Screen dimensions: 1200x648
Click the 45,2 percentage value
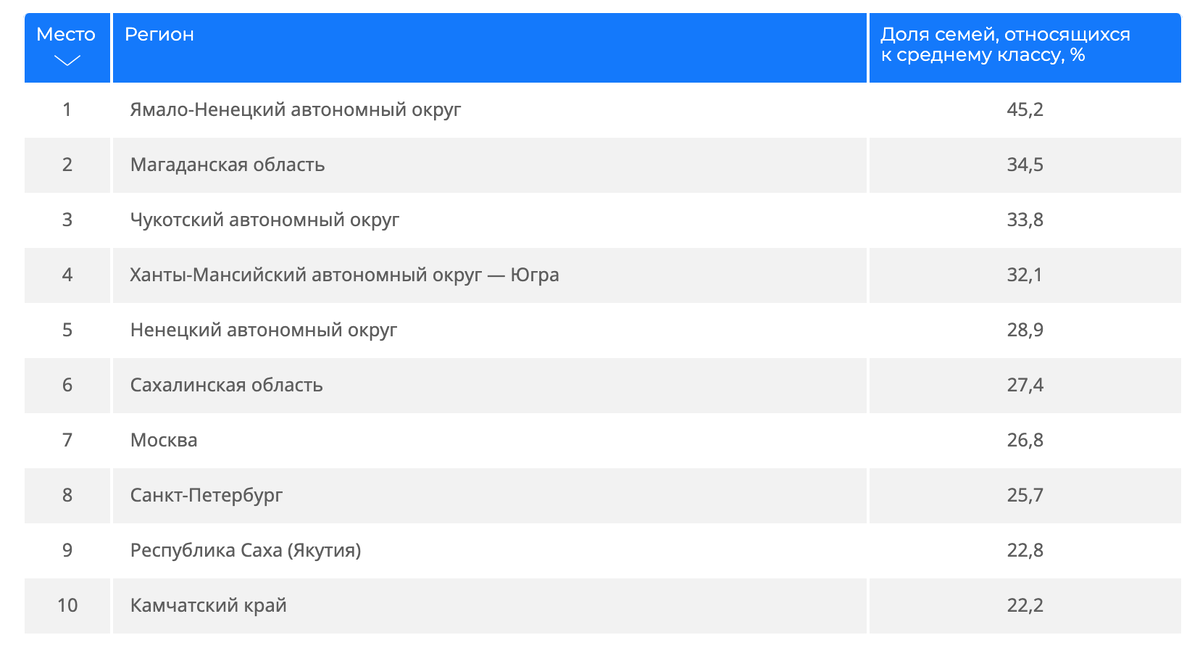[x=1025, y=110]
